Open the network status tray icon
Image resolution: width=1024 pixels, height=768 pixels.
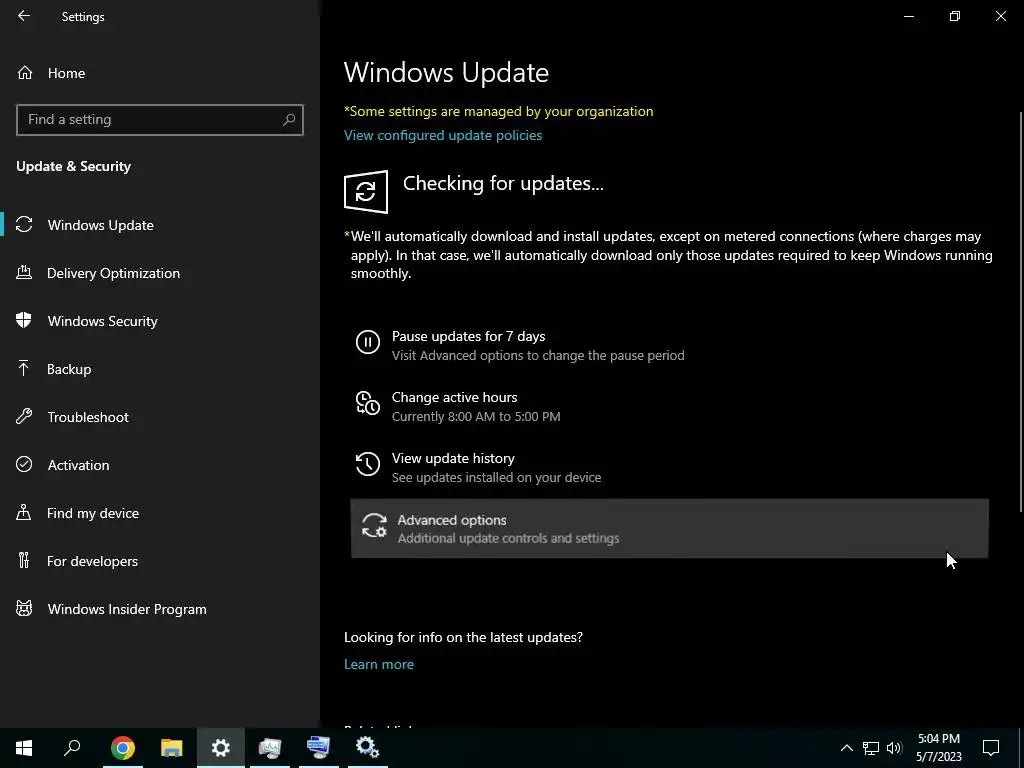point(871,748)
